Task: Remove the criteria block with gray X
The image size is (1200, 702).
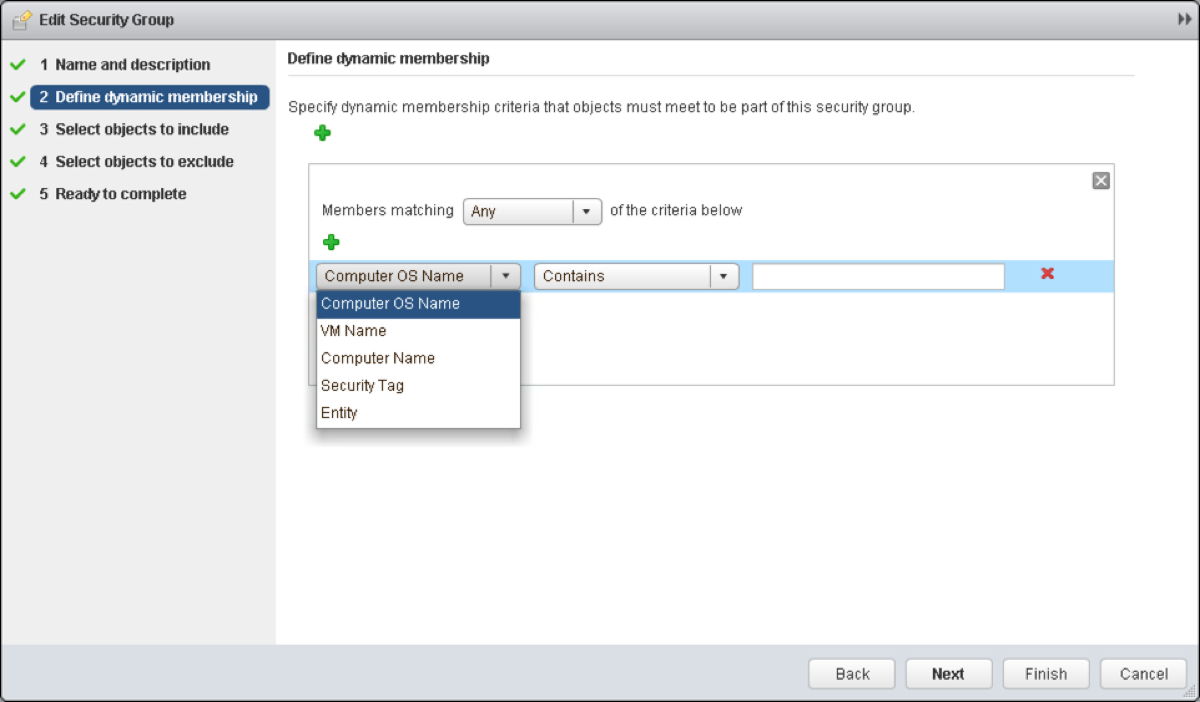Action: pos(1101,181)
